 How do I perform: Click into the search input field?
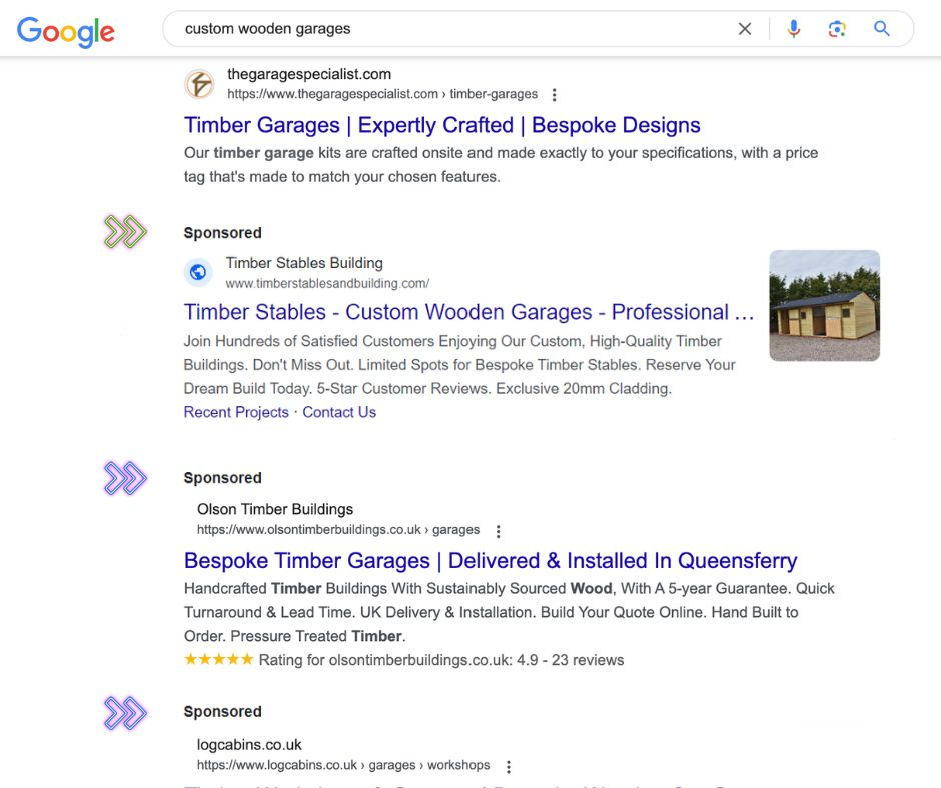point(450,29)
